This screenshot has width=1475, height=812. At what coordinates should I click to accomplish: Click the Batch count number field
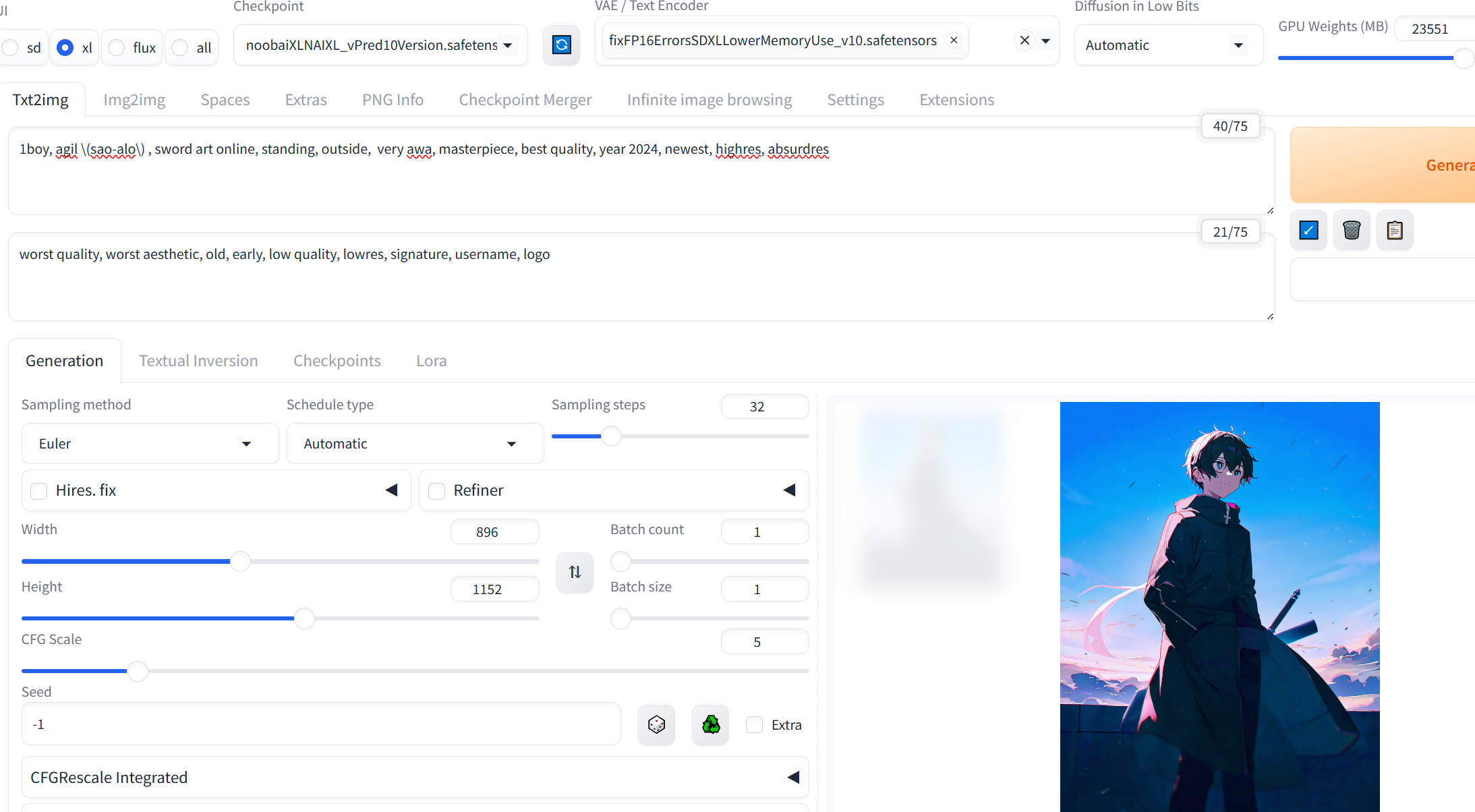click(x=765, y=532)
